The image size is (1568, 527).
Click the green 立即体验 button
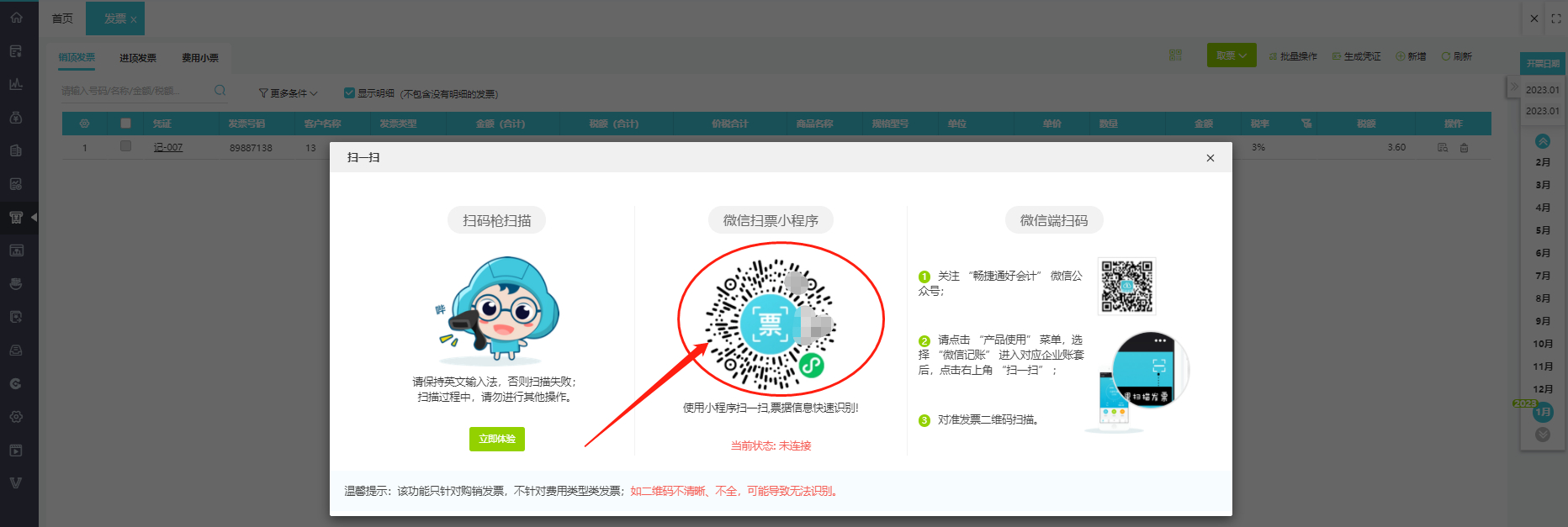tap(497, 439)
